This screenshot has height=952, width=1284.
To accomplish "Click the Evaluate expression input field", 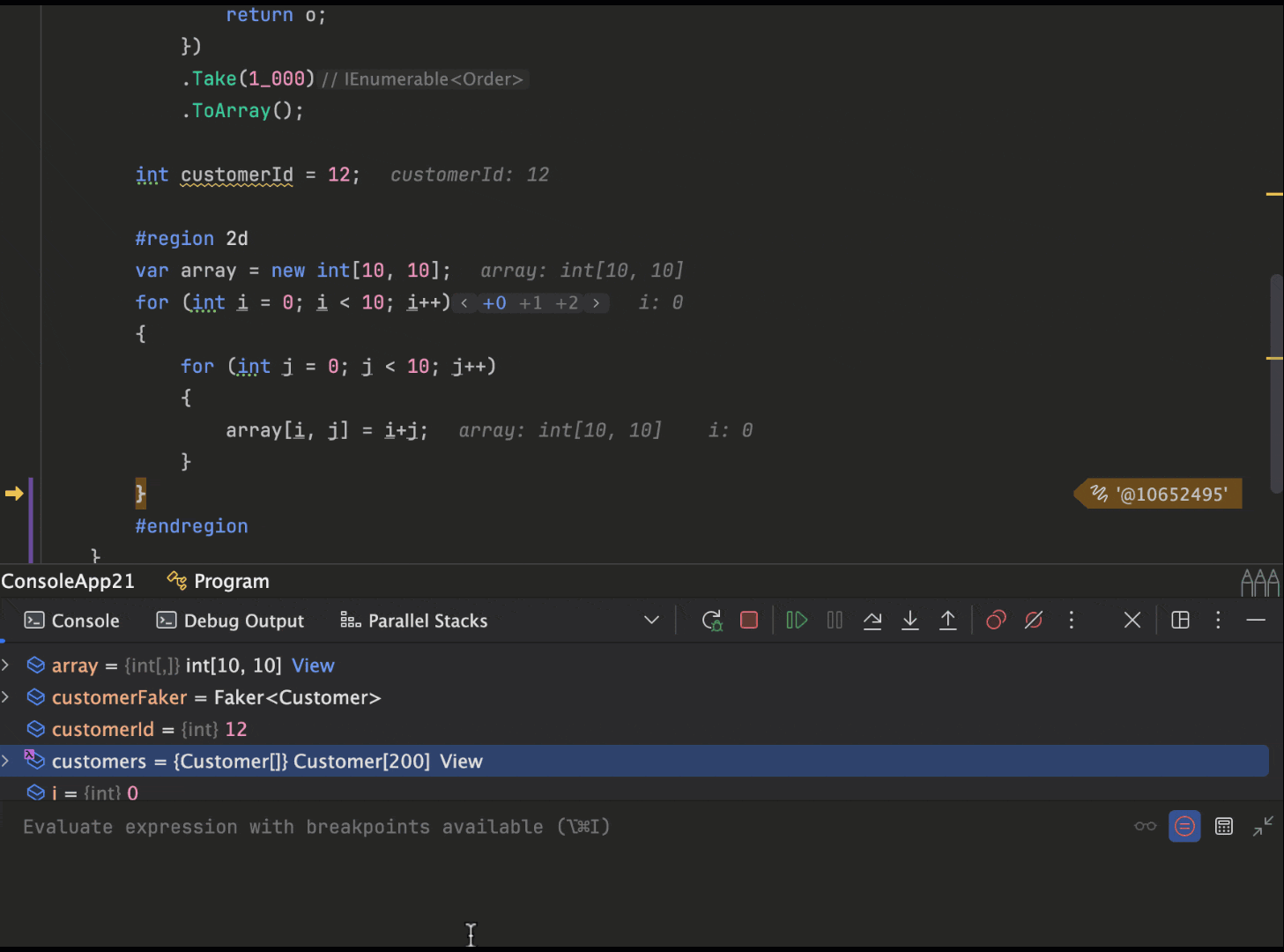I will (x=529, y=827).
